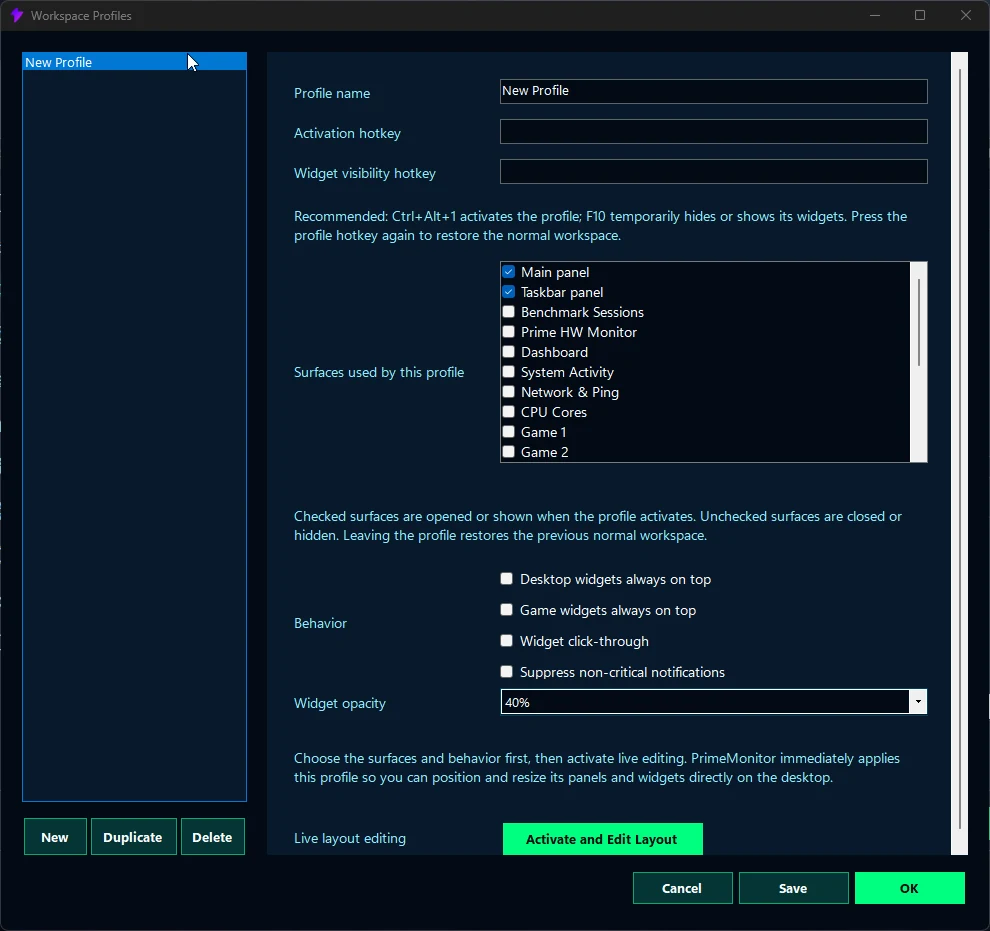Click the Live layout editing label
This screenshot has height=931, width=990.
pyautogui.click(x=350, y=838)
